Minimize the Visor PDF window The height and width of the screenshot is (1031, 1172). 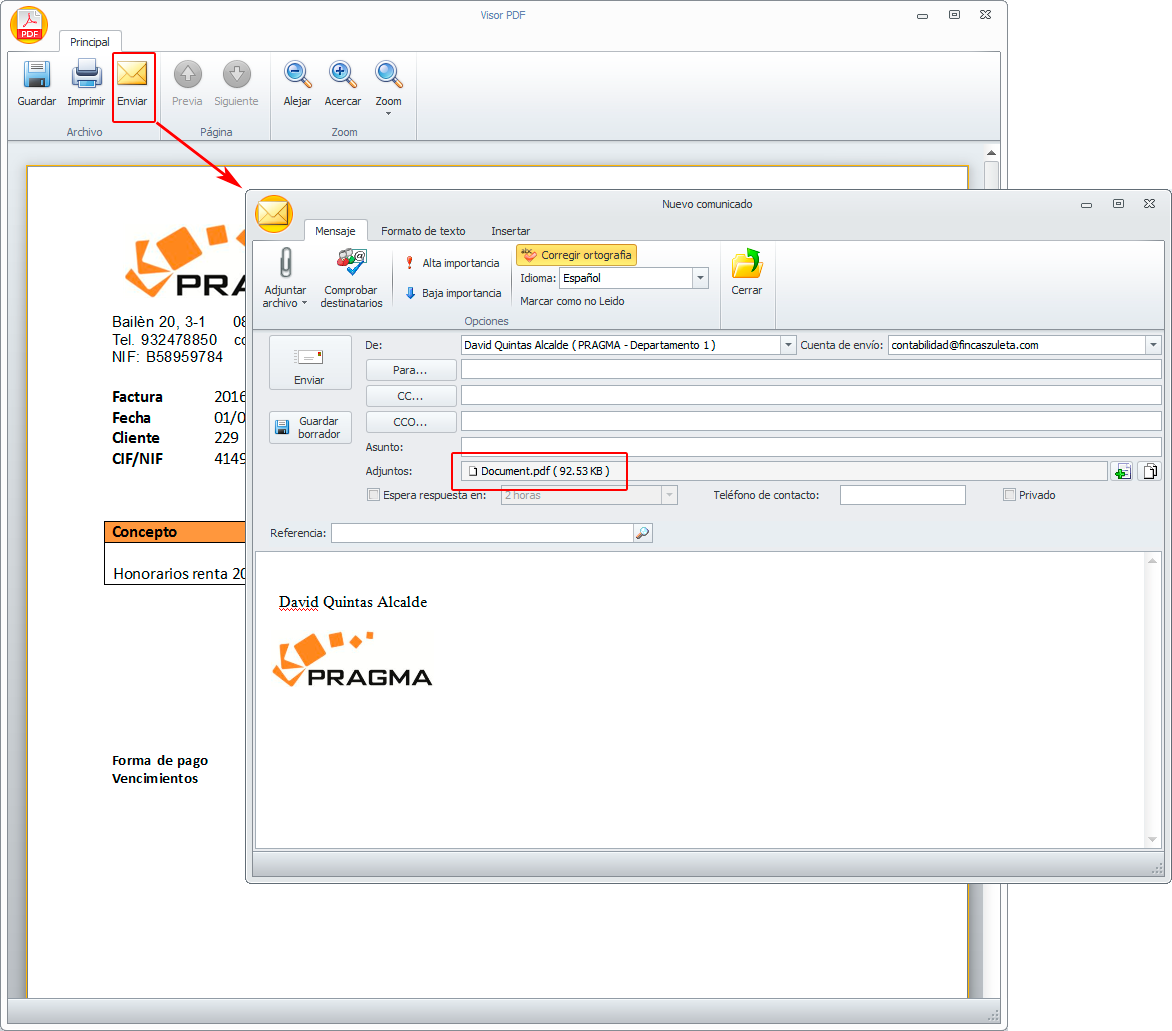click(922, 15)
